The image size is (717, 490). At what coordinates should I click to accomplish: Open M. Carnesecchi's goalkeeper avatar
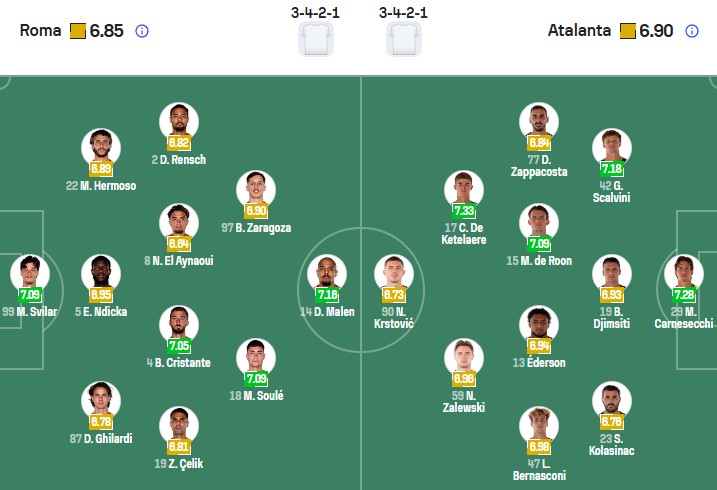[x=685, y=273]
